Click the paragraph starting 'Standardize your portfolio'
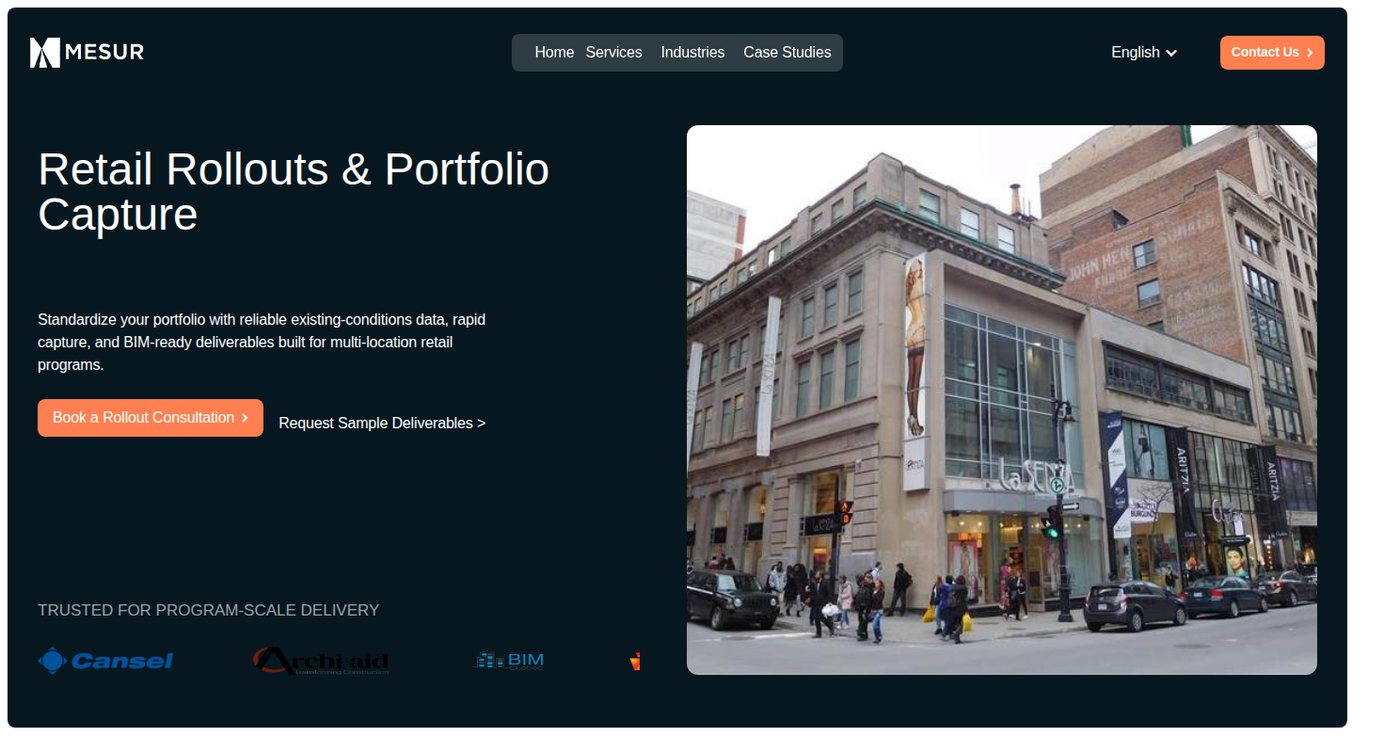Viewport: 1400px width, 753px height. pyautogui.click(x=262, y=342)
